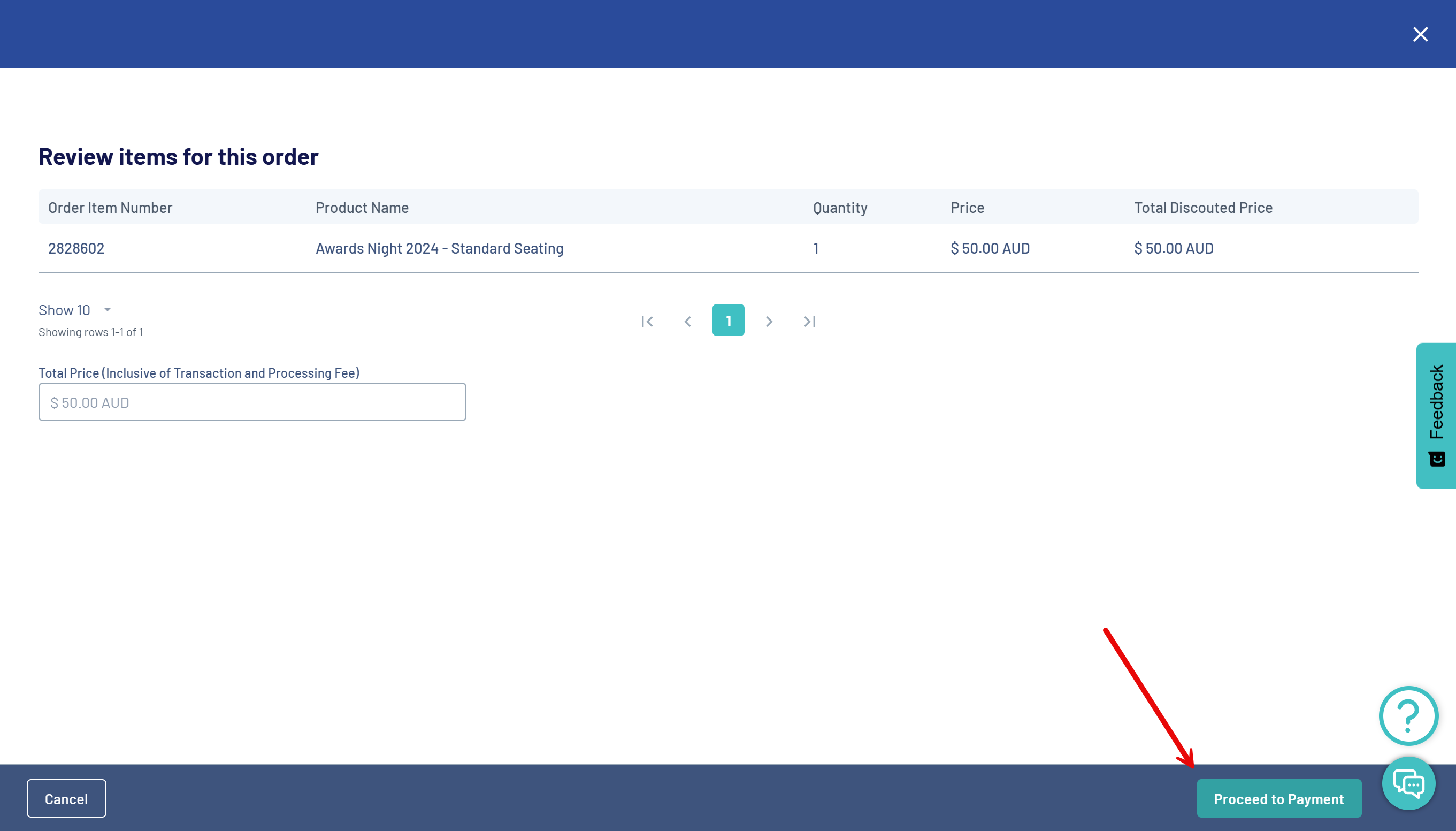
Task: Go to first page of results
Action: point(647,322)
